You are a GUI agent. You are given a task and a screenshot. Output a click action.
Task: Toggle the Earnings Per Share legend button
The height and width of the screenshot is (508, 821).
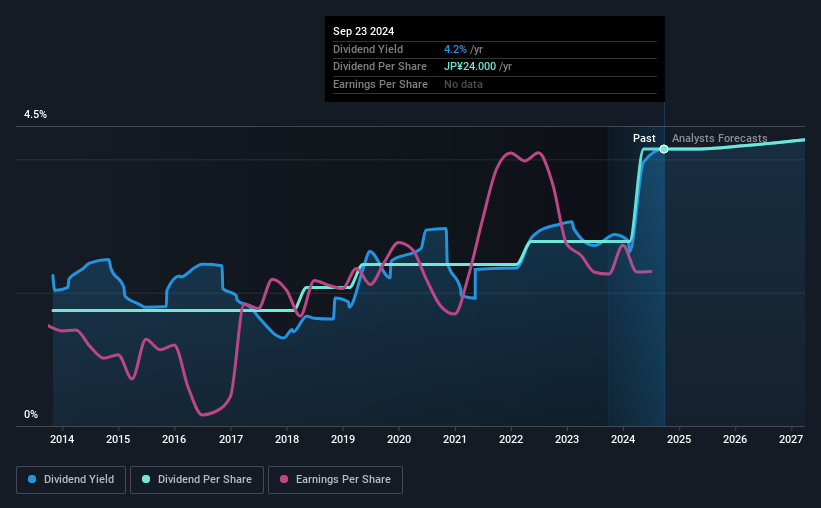(x=335, y=480)
